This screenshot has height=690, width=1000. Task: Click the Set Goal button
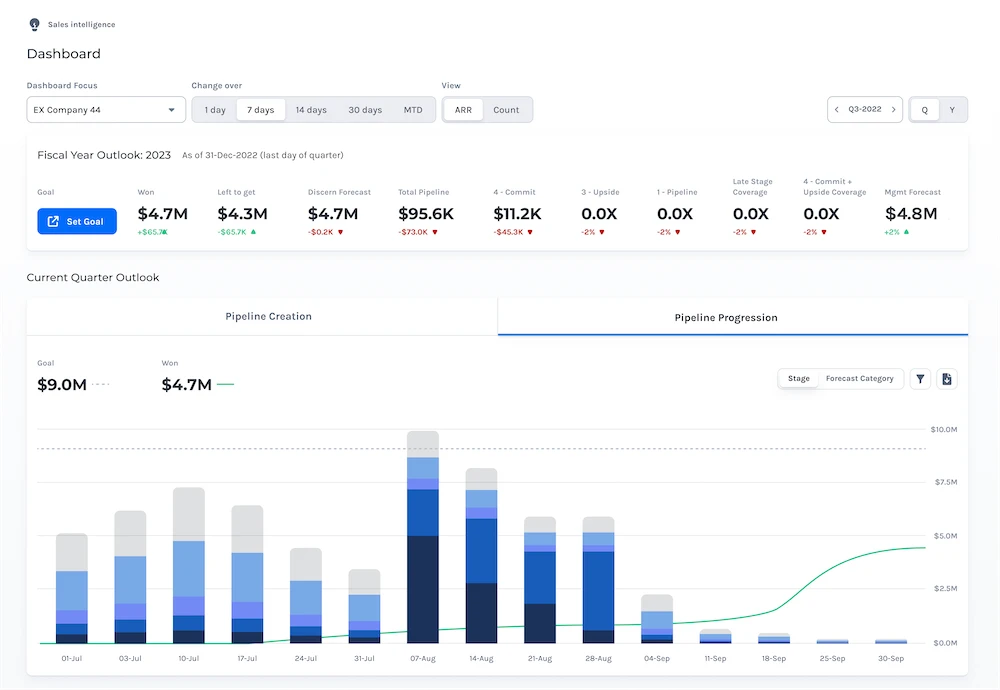pos(77,221)
